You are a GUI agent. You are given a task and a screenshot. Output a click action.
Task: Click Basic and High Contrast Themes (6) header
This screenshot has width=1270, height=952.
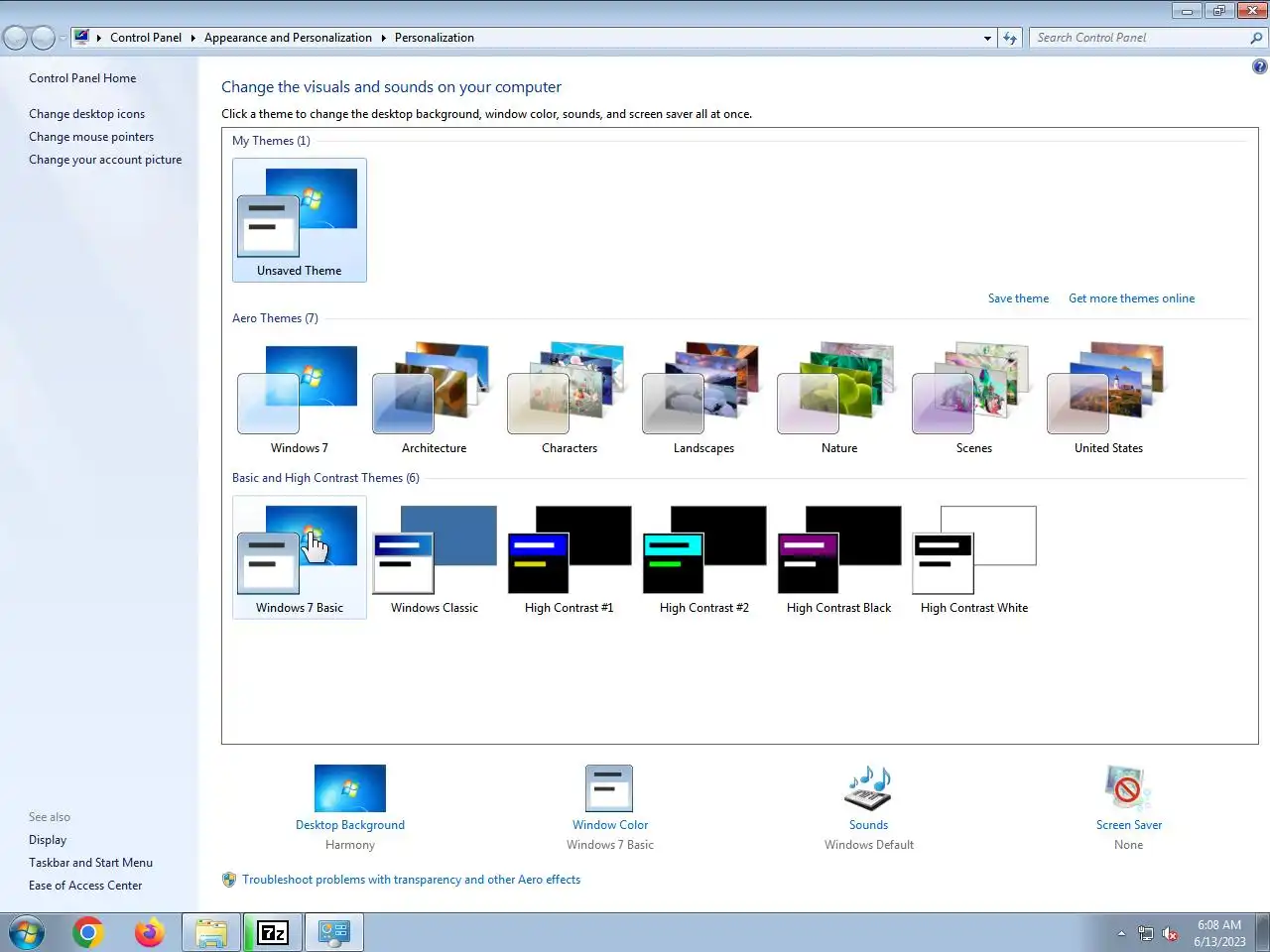coord(325,478)
